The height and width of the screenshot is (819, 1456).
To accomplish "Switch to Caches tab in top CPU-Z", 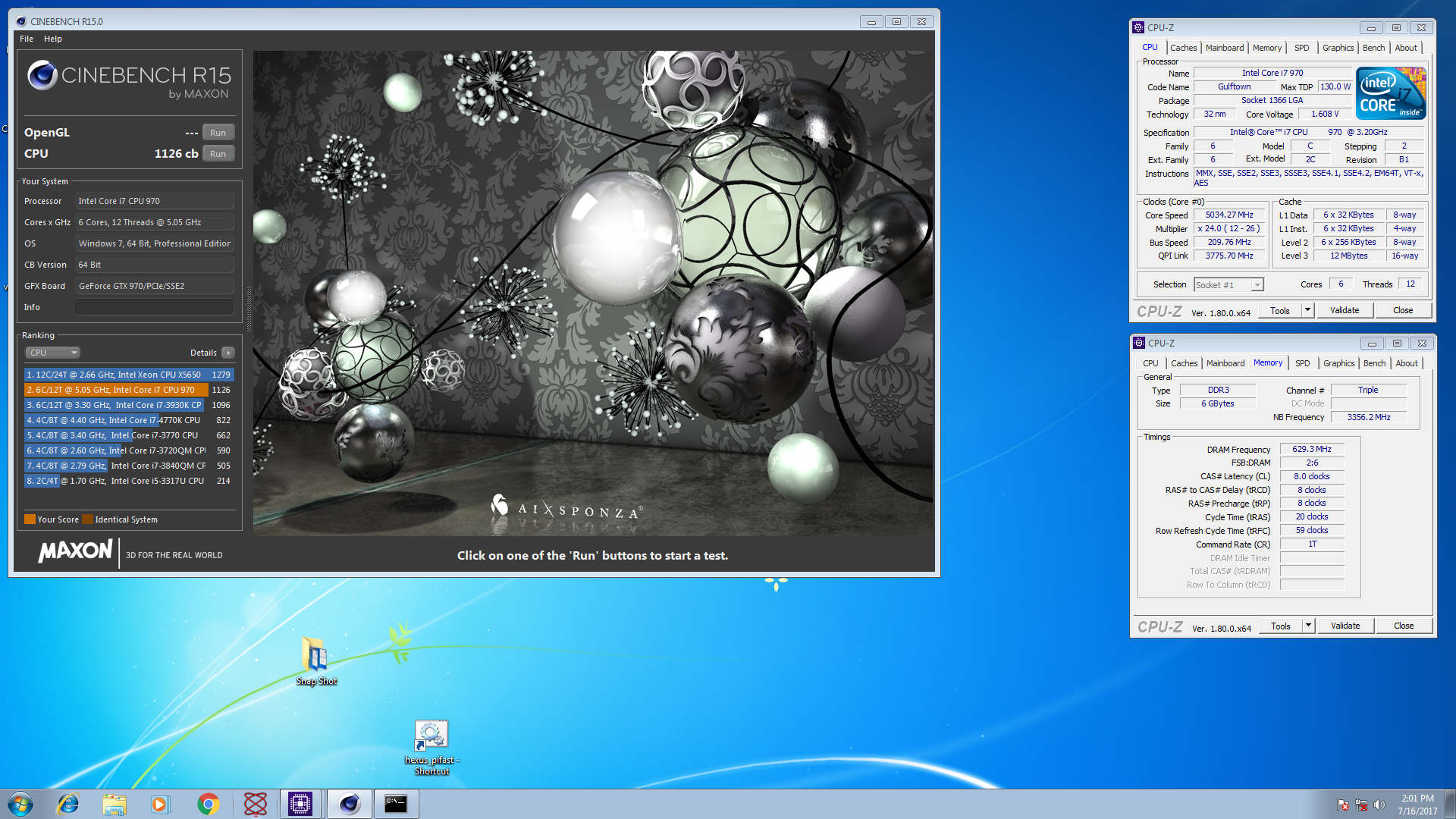I will point(1183,48).
